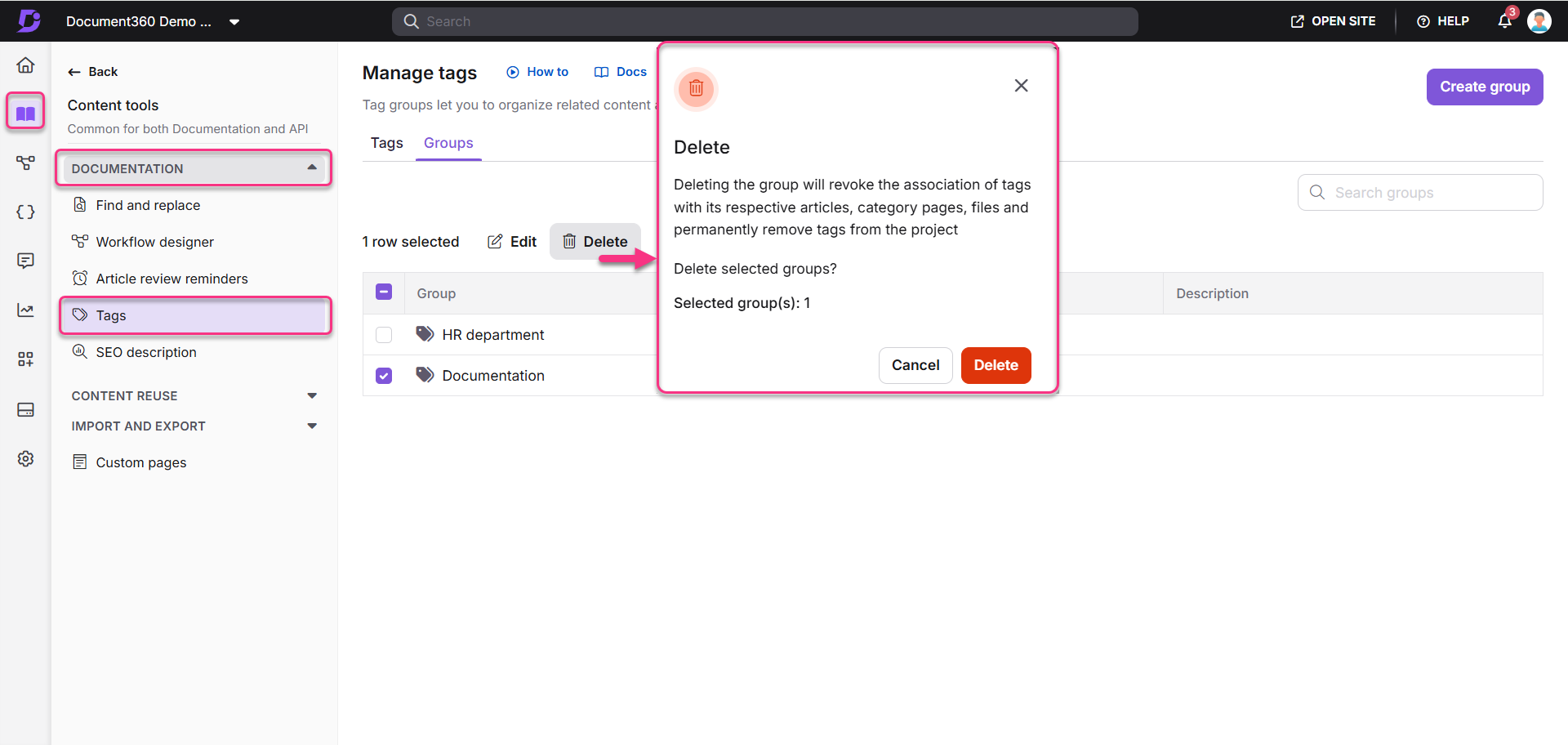
Task: Collapse the DOCUMENTATION section
Action: tap(311, 168)
